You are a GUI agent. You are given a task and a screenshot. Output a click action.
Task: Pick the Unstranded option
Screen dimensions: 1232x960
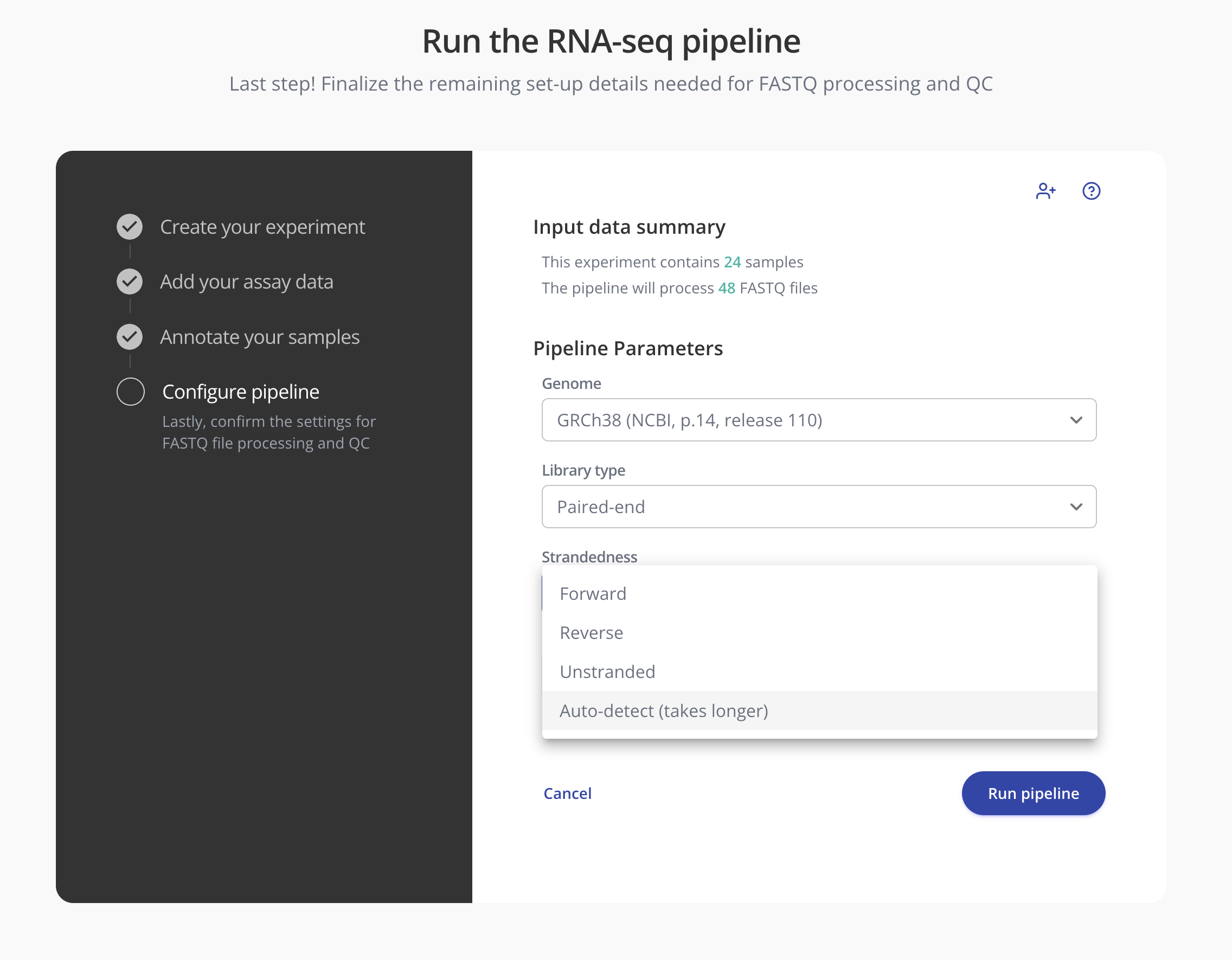pos(607,671)
